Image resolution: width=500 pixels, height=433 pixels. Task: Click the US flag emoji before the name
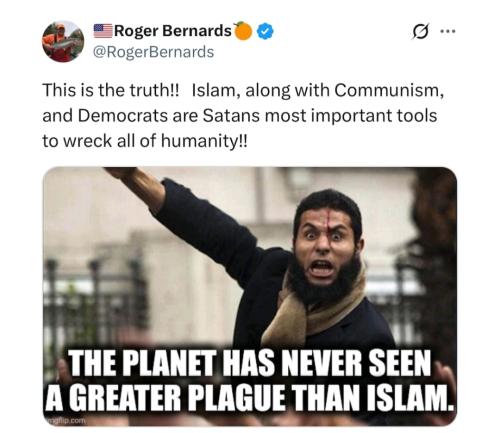pos(103,30)
